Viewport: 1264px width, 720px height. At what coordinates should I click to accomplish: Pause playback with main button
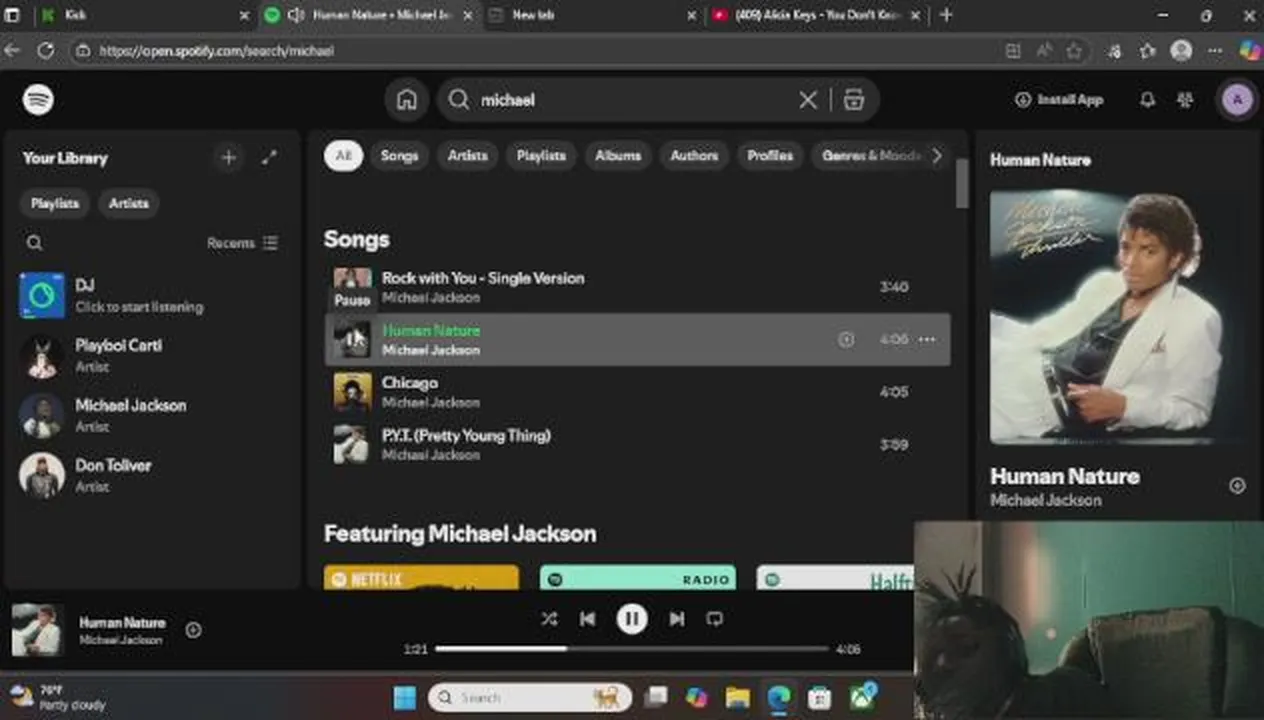[631, 619]
